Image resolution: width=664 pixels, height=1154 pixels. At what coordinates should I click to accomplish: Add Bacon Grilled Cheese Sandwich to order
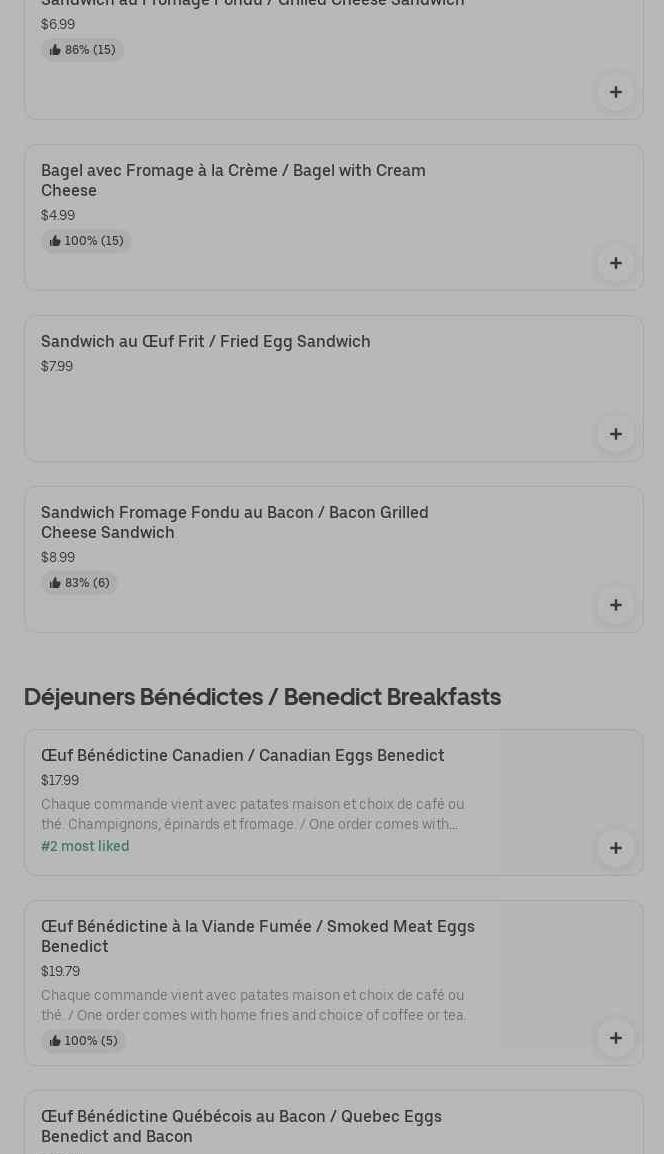[615, 605]
